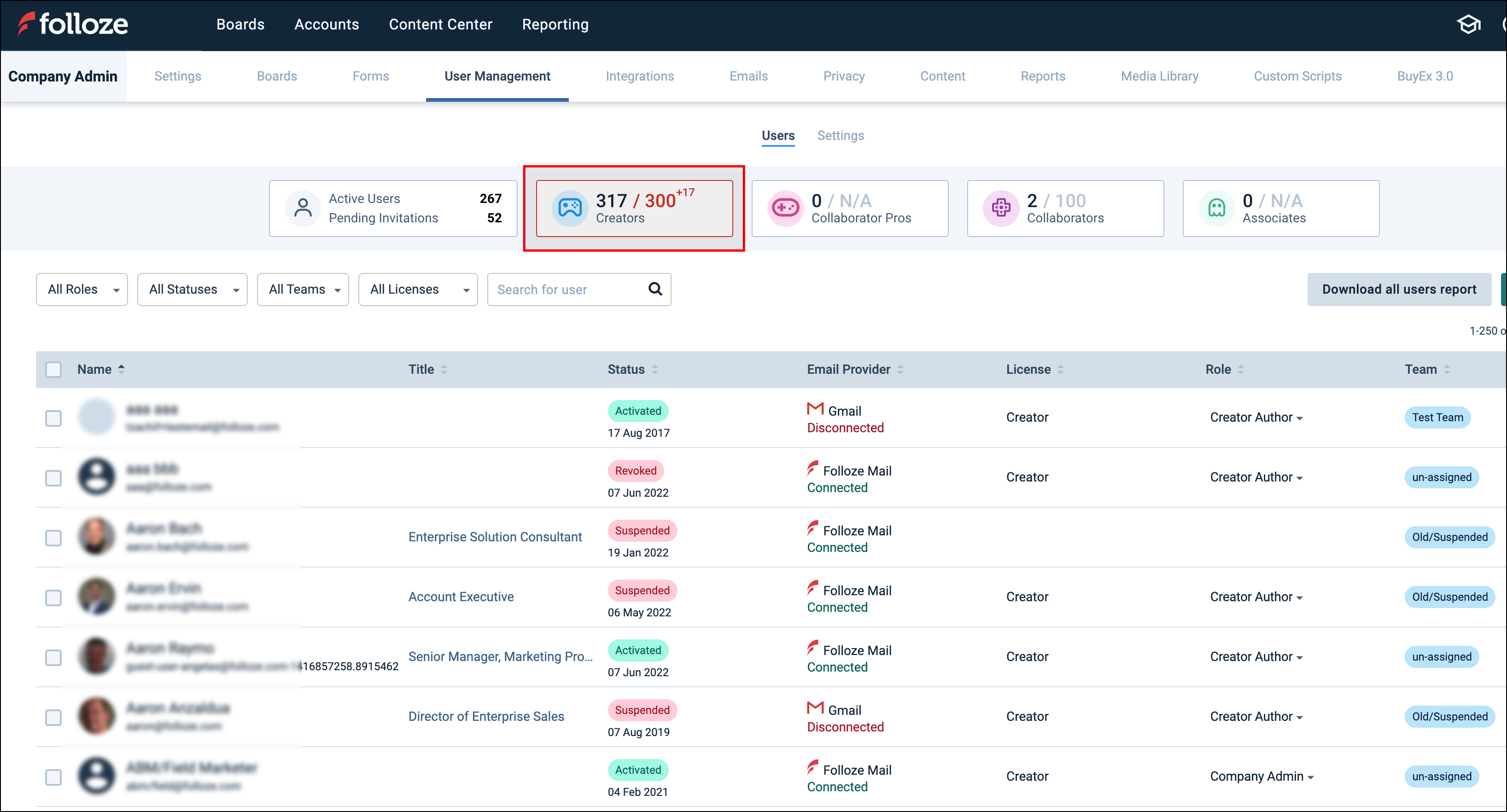1507x812 pixels.
Task: Click the graduation cap icon in top bar
Action: (x=1469, y=24)
